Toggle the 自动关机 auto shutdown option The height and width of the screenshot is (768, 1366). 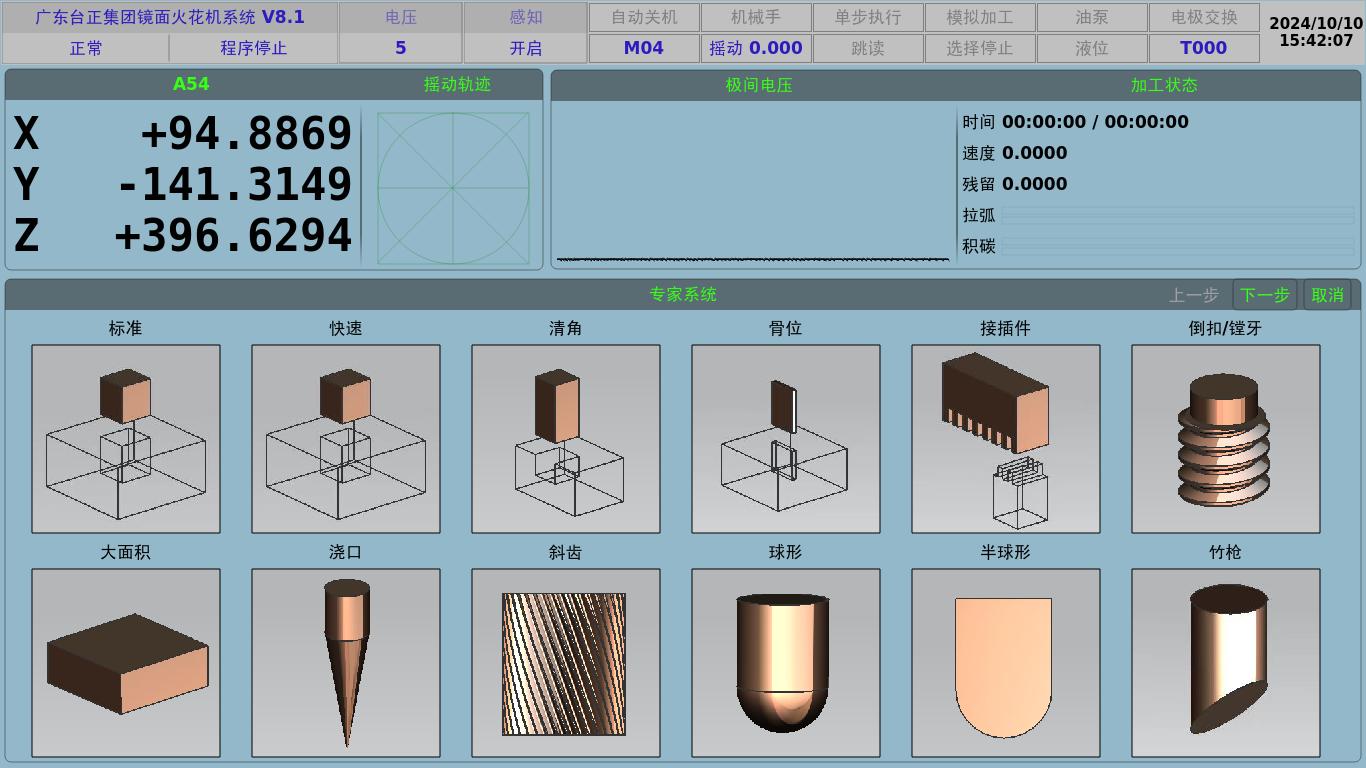tap(644, 17)
